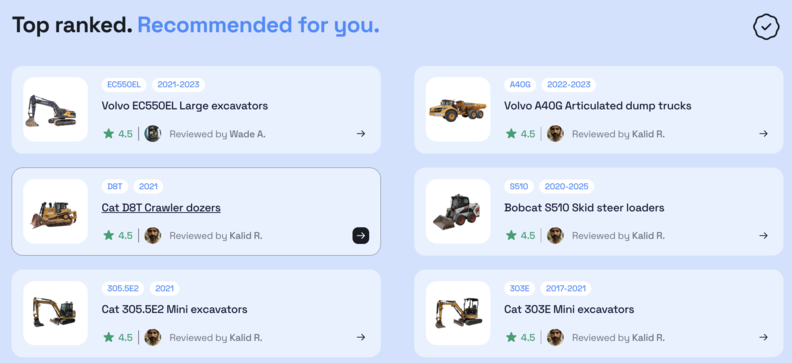Screen dimensions: 792x363
Task: Open Cat D8T Crawler dozers link
Action: point(161,208)
